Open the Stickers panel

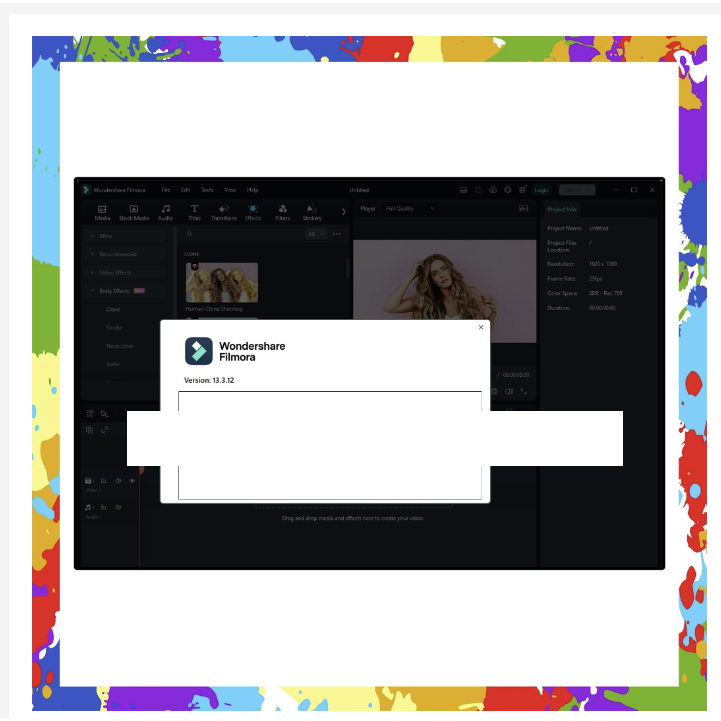coord(312,211)
